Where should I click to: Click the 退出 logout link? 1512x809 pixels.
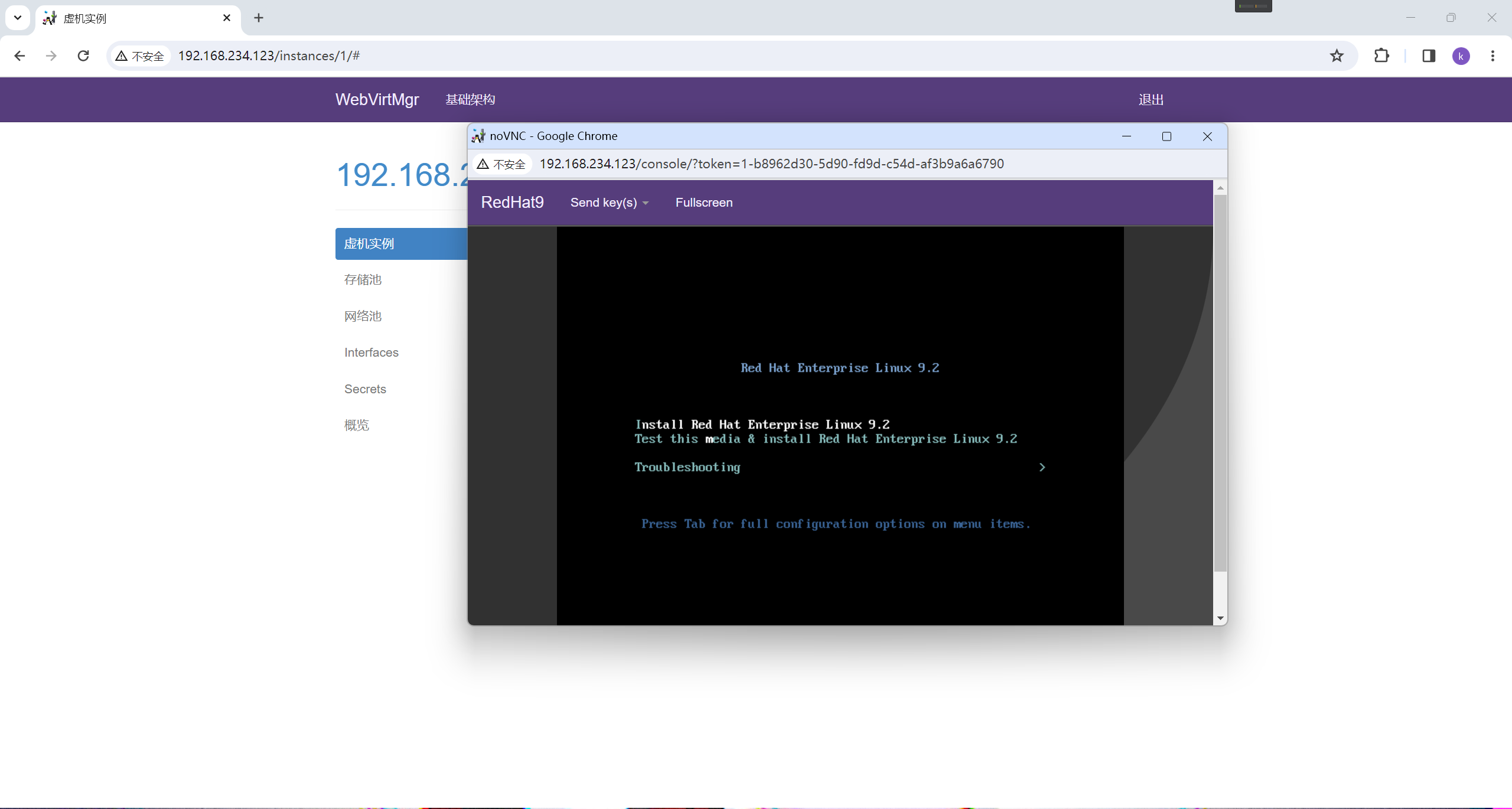click(1151, 99)
